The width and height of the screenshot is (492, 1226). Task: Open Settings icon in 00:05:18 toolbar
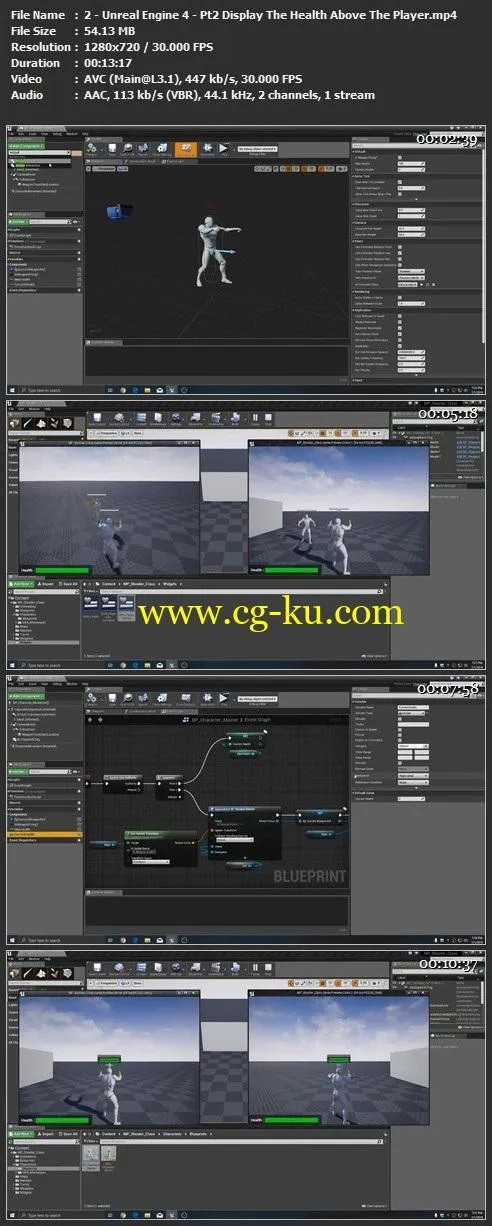pyautogui.click(x=177, y=421)
